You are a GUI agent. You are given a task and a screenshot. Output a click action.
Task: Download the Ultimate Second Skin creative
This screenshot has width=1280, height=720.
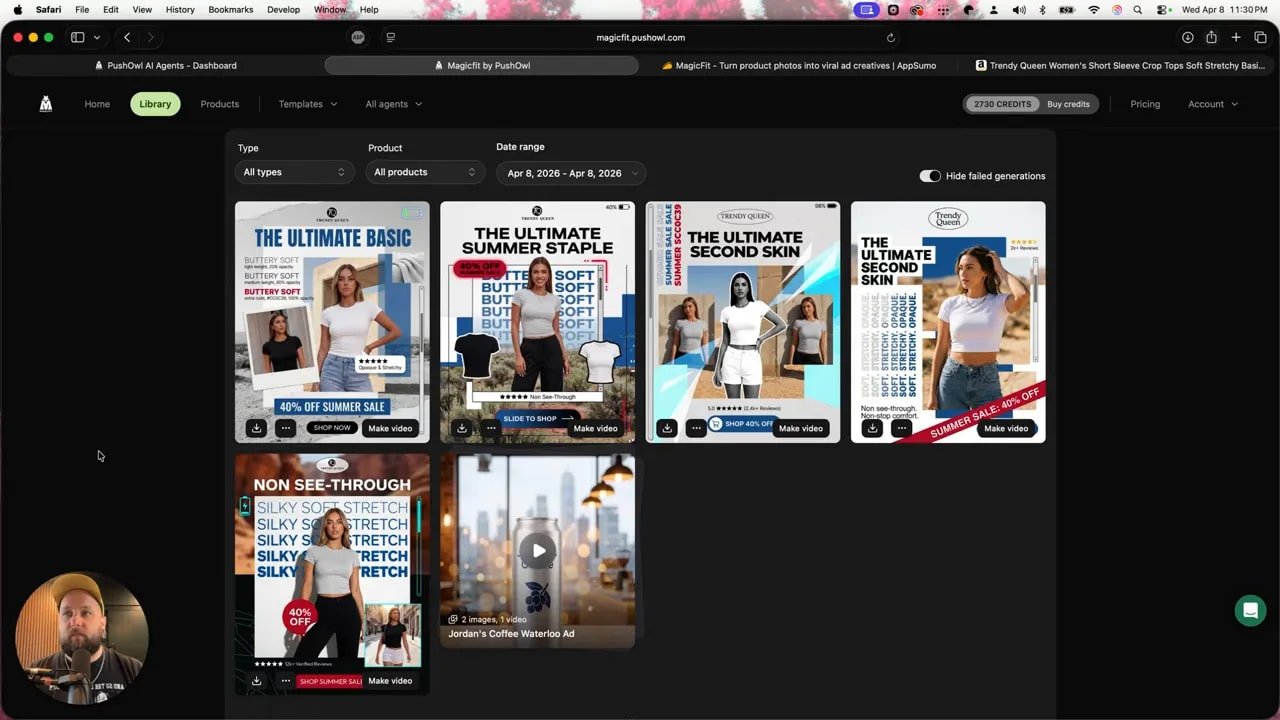point(667,428)
